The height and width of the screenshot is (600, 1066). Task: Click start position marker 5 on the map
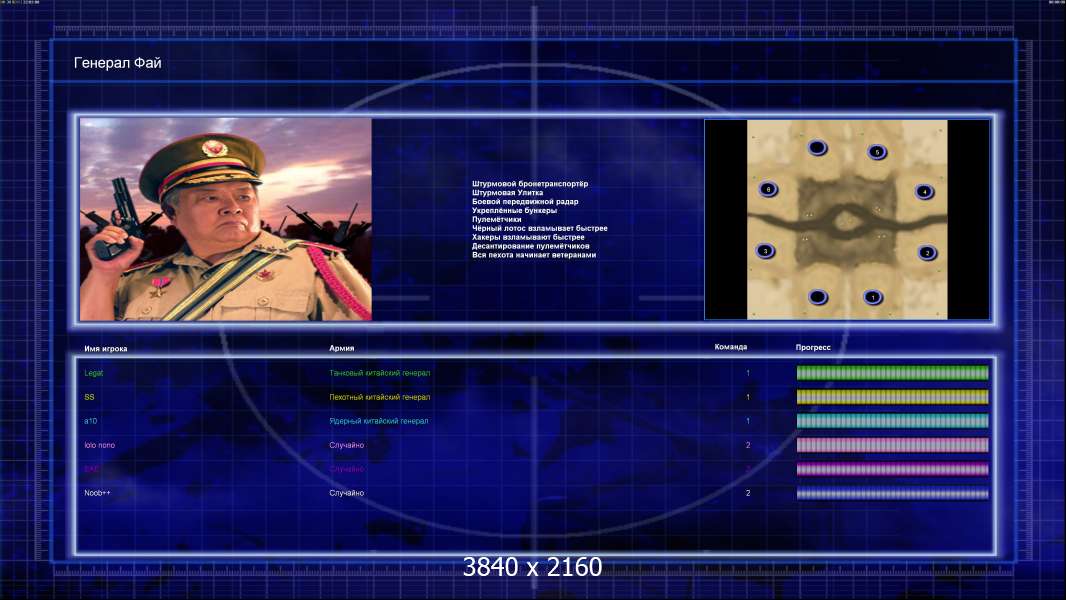tap(877, 152)
